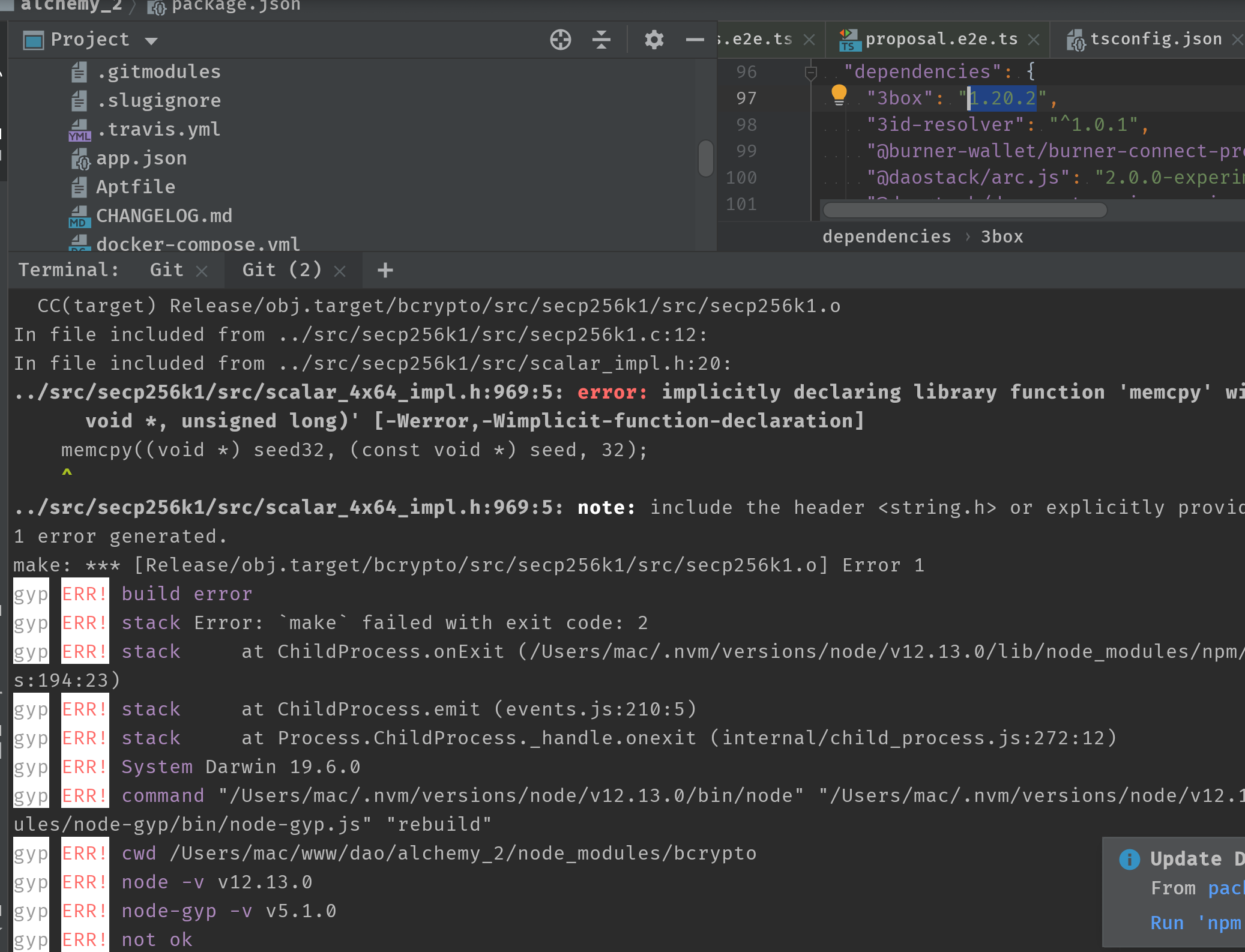Collapse the dependencies block fold marker

pos(810,73)
